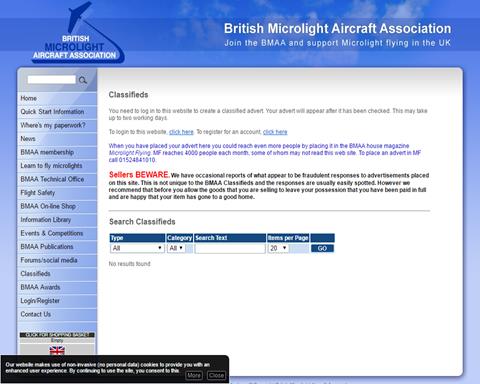Open the Information Library
Image resolution: width=480 pixels, height=384 pixels.
coord(57,220)
